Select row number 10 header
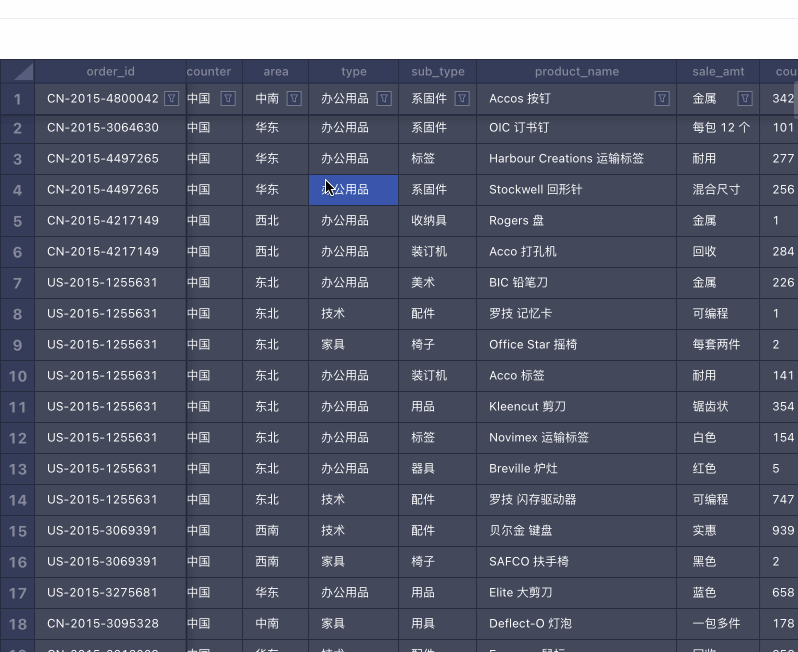The width and height of the screenshot is (798, 652). point(17,376)
